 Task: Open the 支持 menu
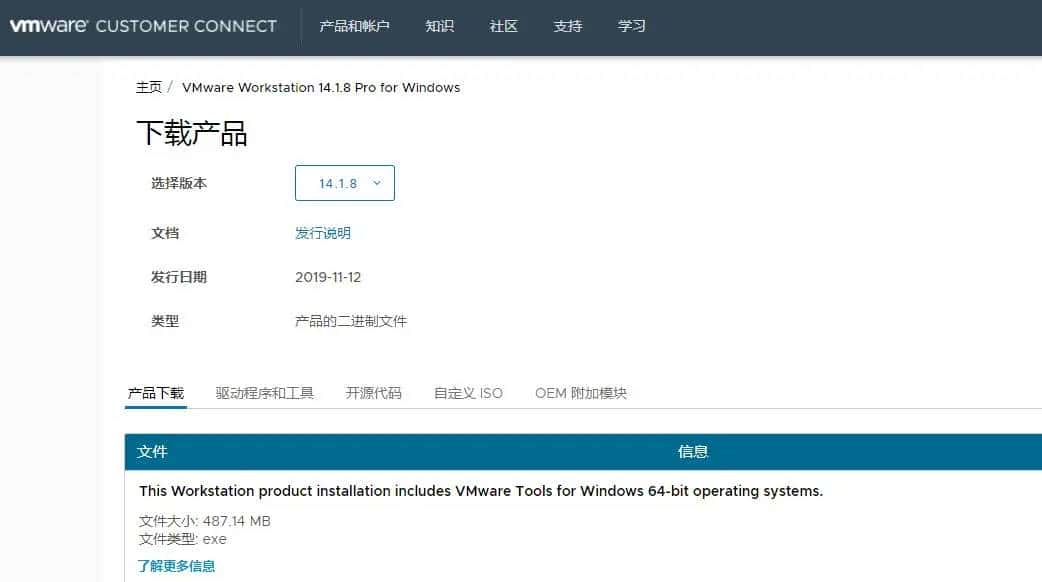tap(568, 27)
